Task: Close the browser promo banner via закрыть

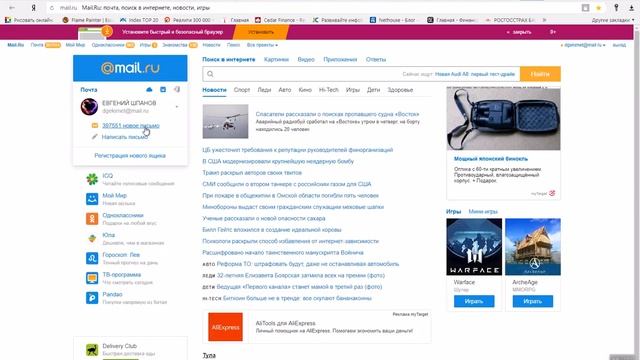Action: (519, 32)
